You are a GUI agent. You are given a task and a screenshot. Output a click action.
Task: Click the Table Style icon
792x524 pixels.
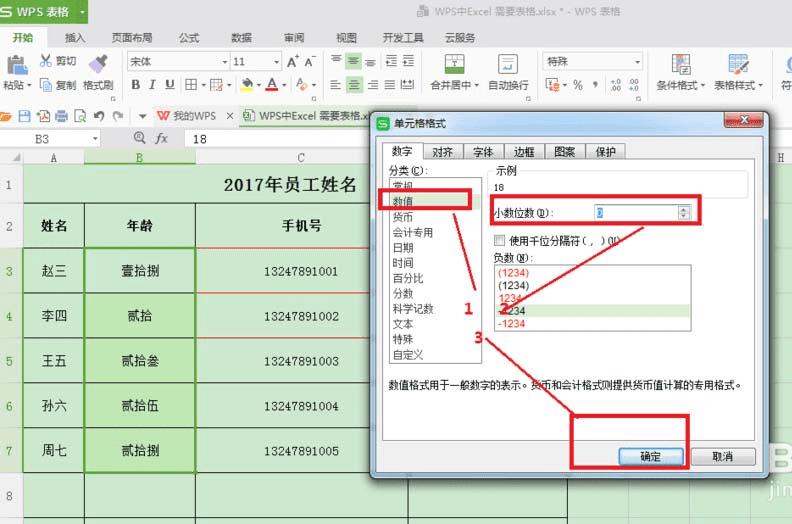738,64
